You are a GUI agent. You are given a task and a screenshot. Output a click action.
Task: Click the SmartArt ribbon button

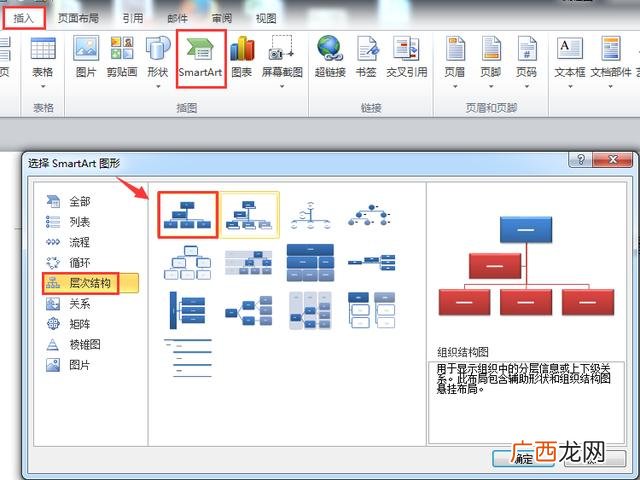pyautogui.click(x=200, y=58)
